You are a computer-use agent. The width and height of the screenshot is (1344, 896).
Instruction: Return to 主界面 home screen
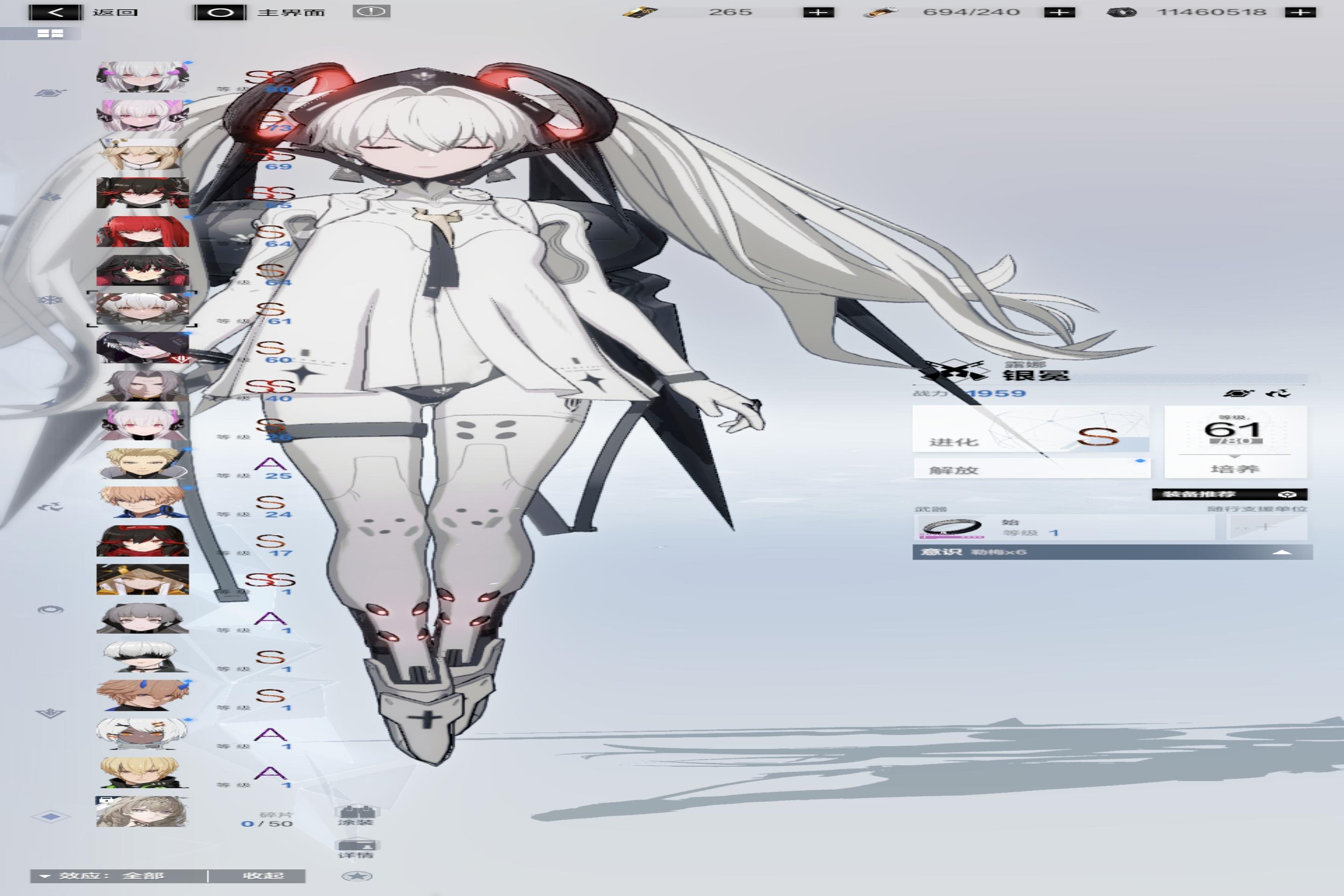(220, 12)
